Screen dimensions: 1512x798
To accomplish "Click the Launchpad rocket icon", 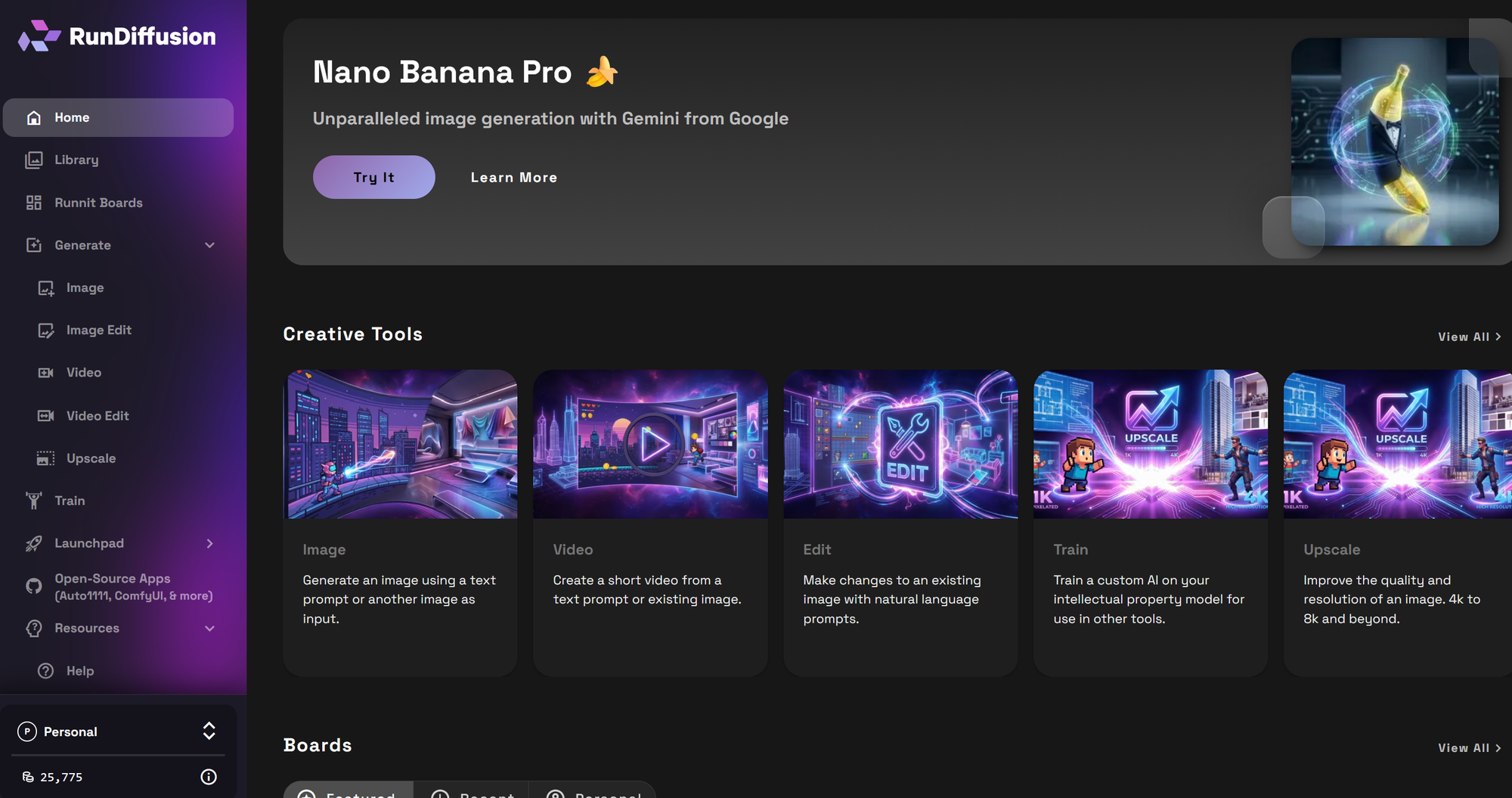I will pyautogui.click(x=34, y=543).
